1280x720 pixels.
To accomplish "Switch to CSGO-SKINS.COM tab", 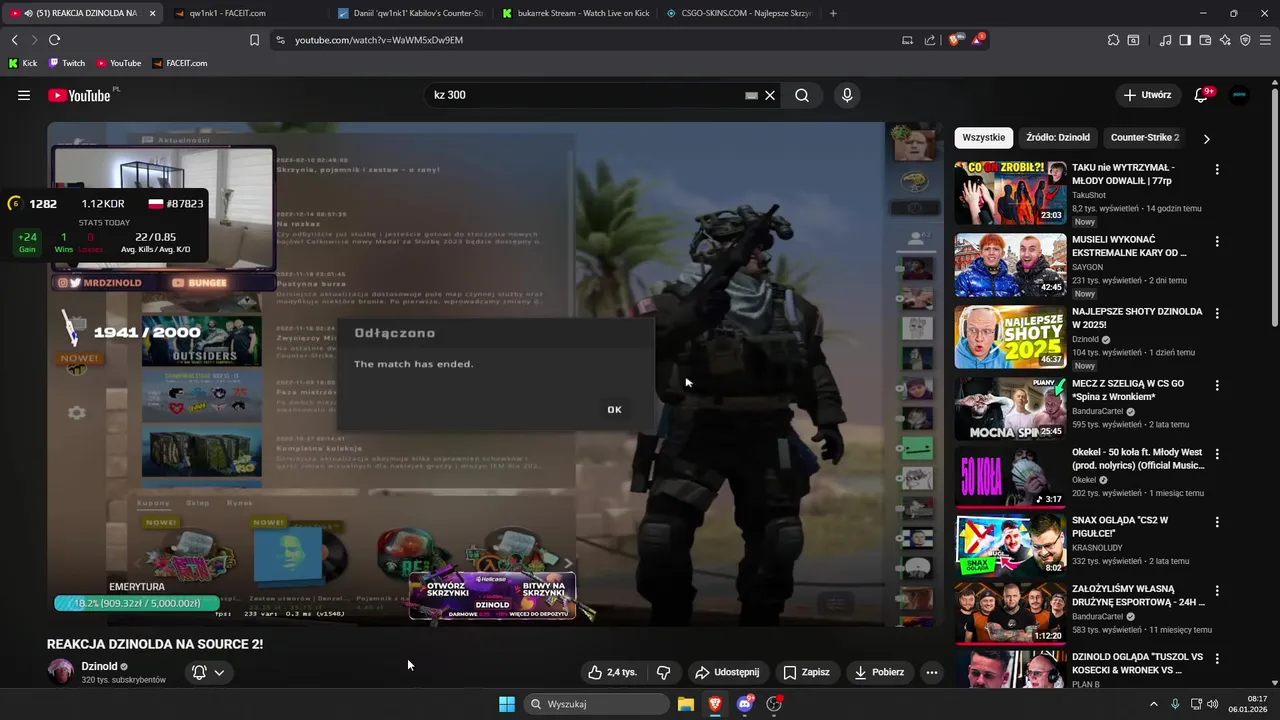I will [x=738, y=13].
